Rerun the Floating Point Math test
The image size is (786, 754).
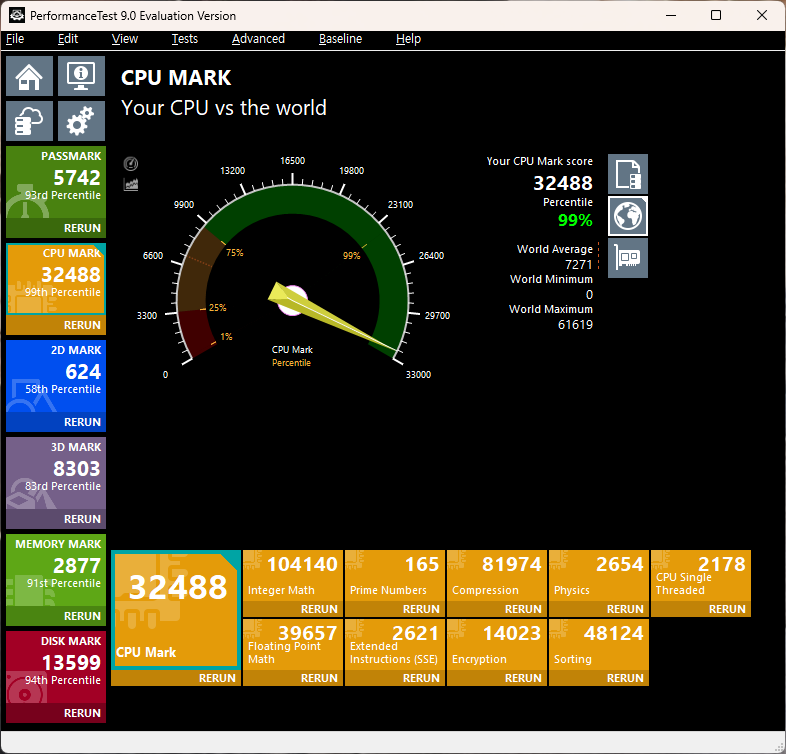[x=293, y=678]
